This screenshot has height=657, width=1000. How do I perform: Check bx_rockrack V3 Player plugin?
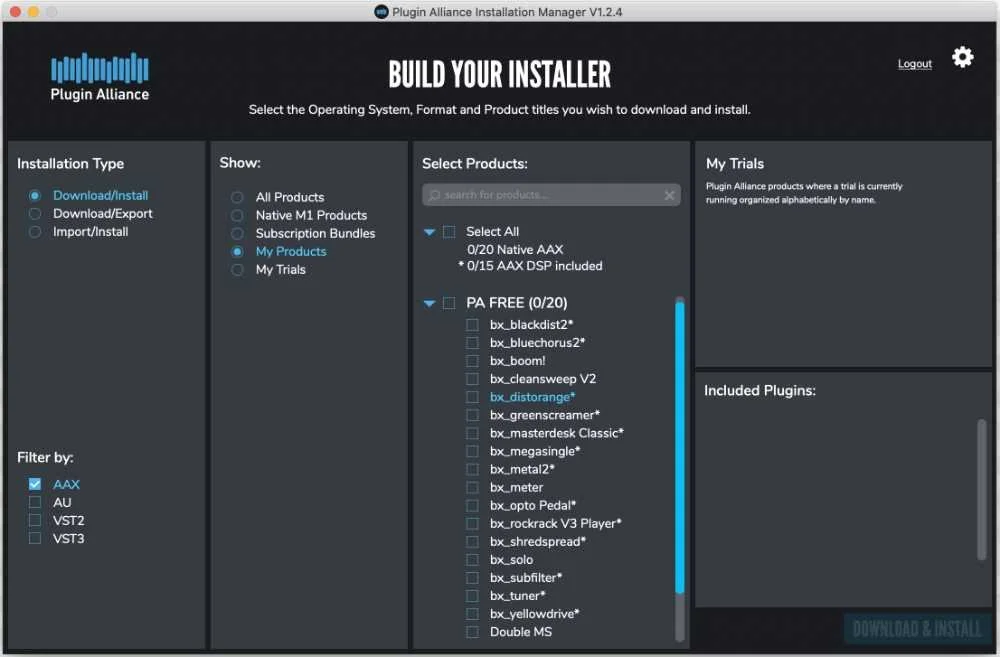point(473,524)
